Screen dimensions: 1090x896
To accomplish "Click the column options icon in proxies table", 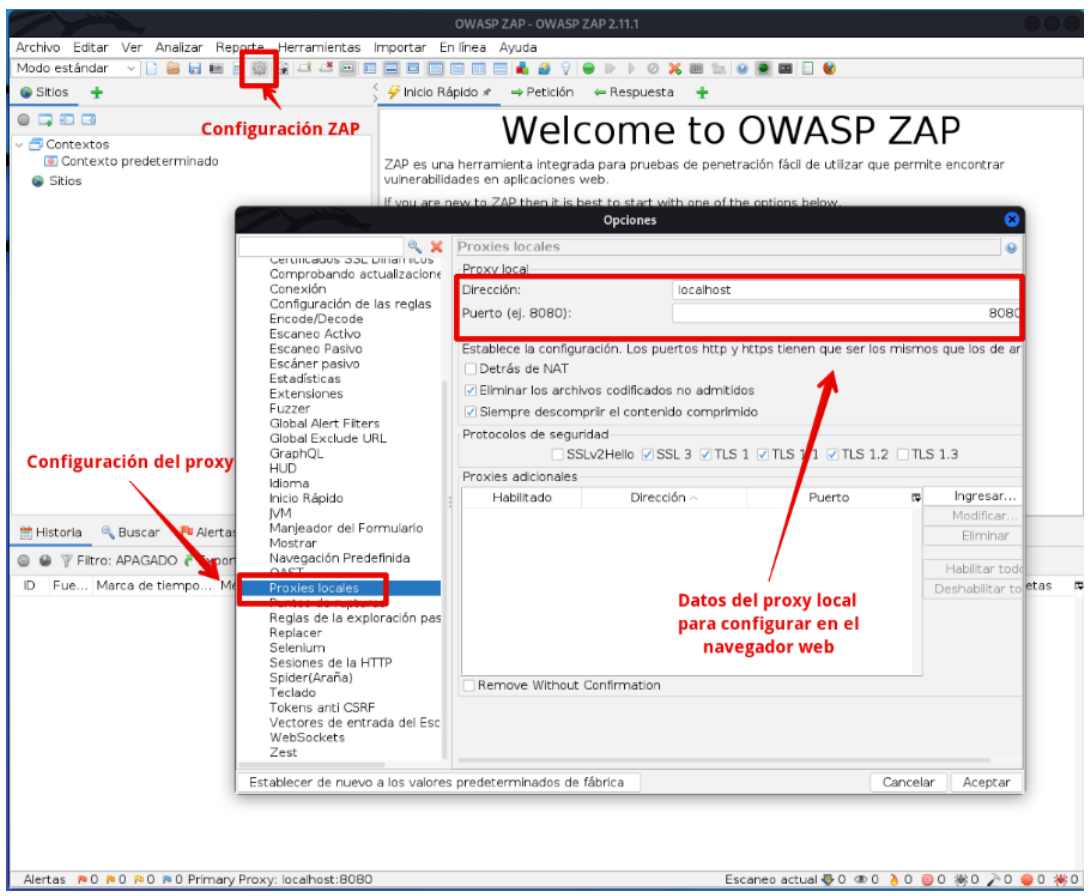I will coord(916,498).
